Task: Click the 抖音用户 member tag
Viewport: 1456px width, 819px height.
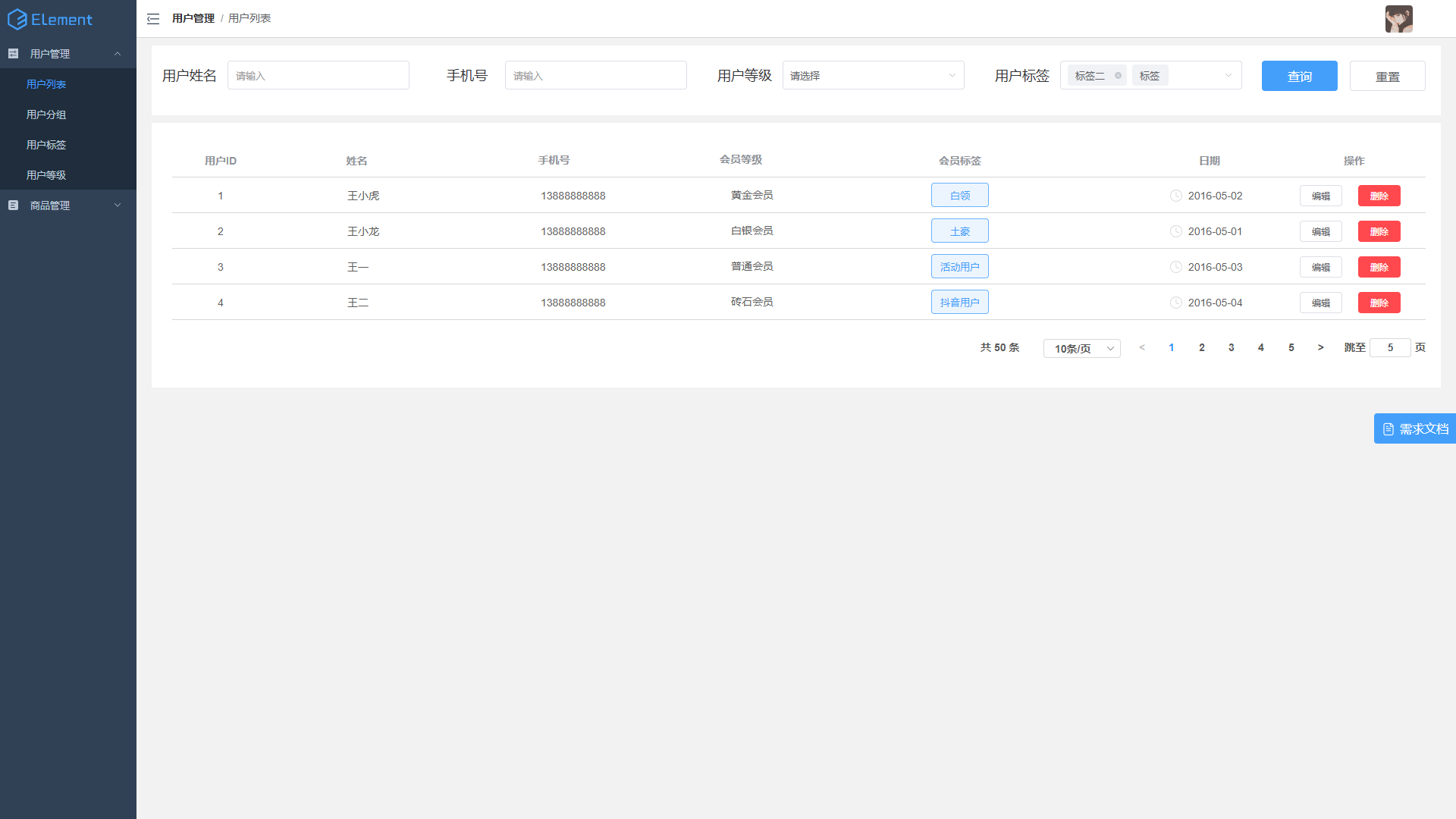Action: point(960,302)
